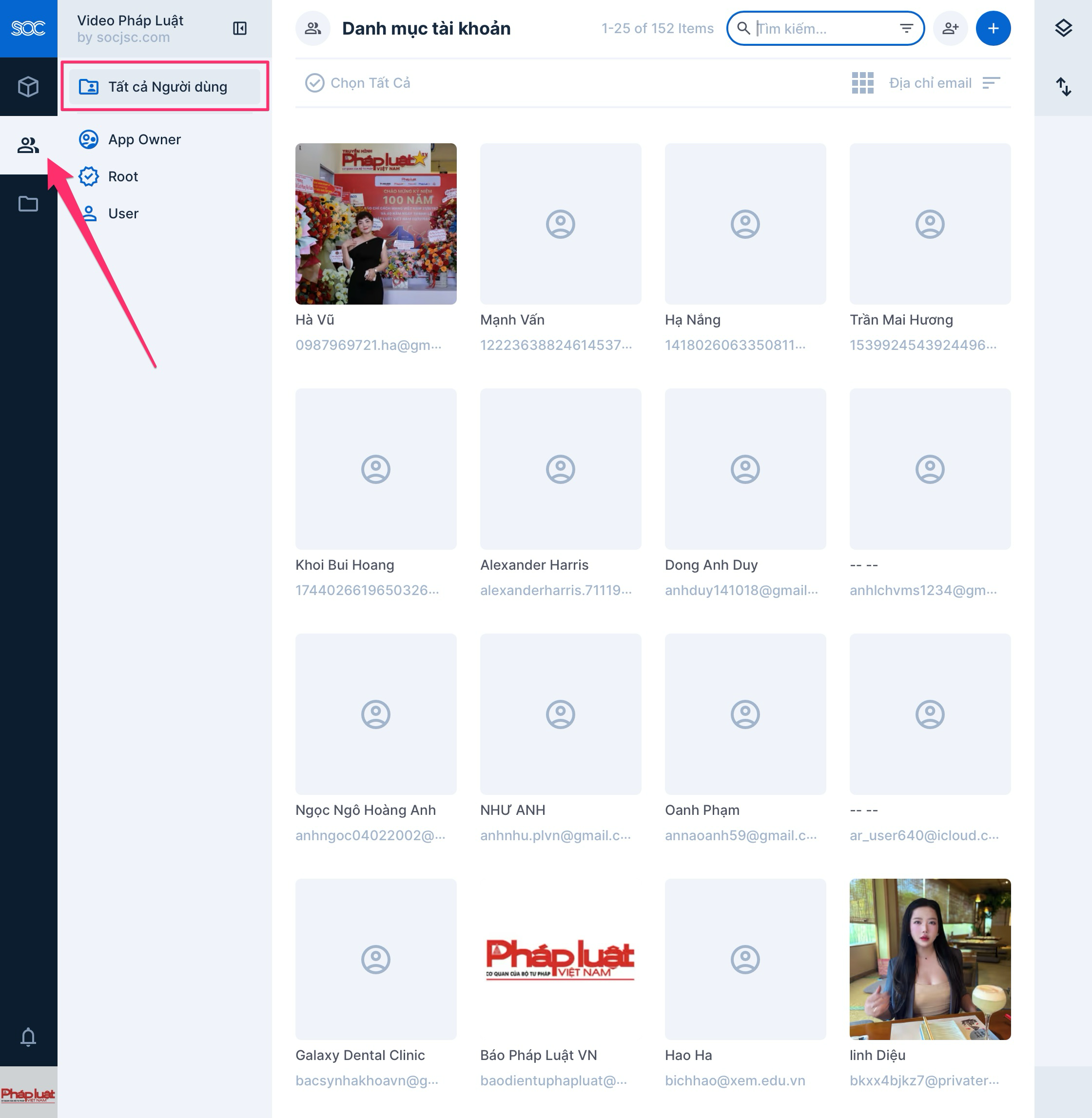Click the SOC logo icon
The image size is (1092, 1118).
point(28,28)
